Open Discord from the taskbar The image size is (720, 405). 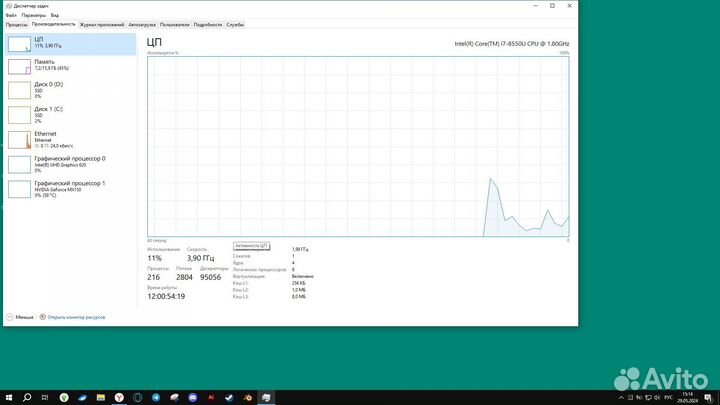tap(193, 398)
